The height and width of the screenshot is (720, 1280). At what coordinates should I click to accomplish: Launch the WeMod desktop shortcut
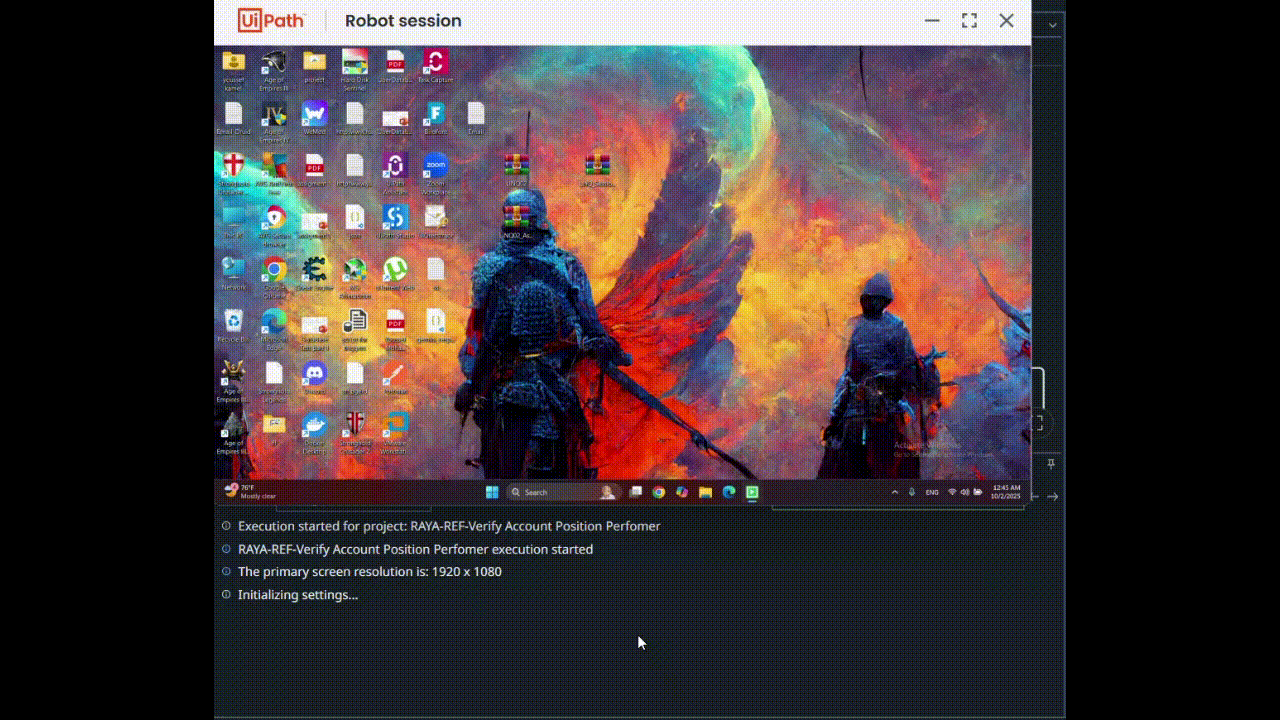point(314,116)
